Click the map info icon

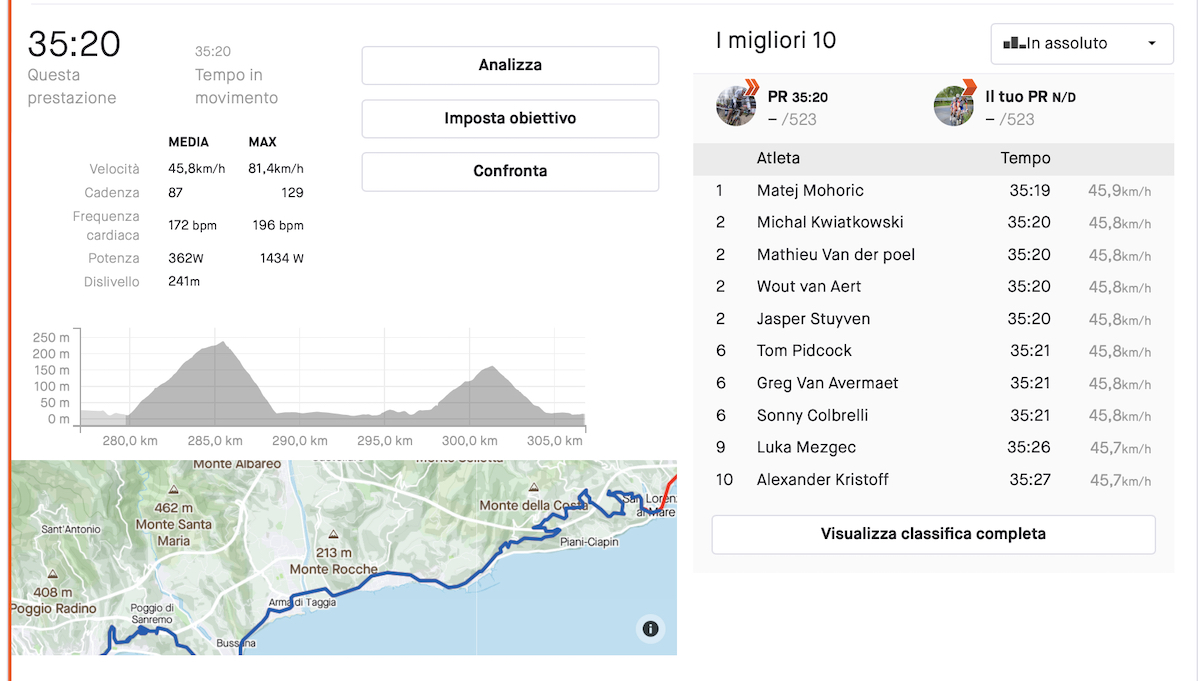pyautogui.click(x=650, y=628)
